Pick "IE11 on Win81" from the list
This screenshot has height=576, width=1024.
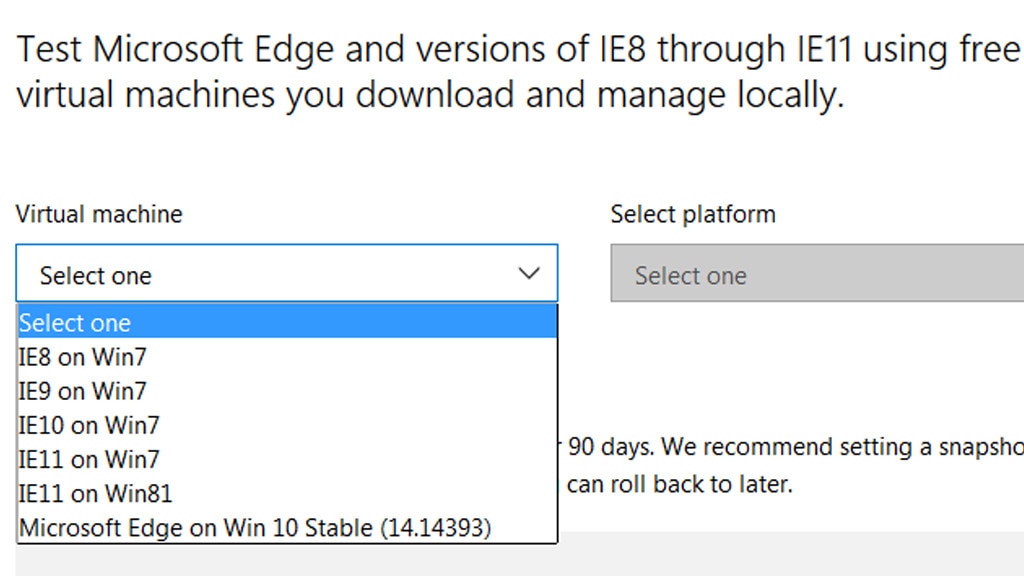coord(95,493)
